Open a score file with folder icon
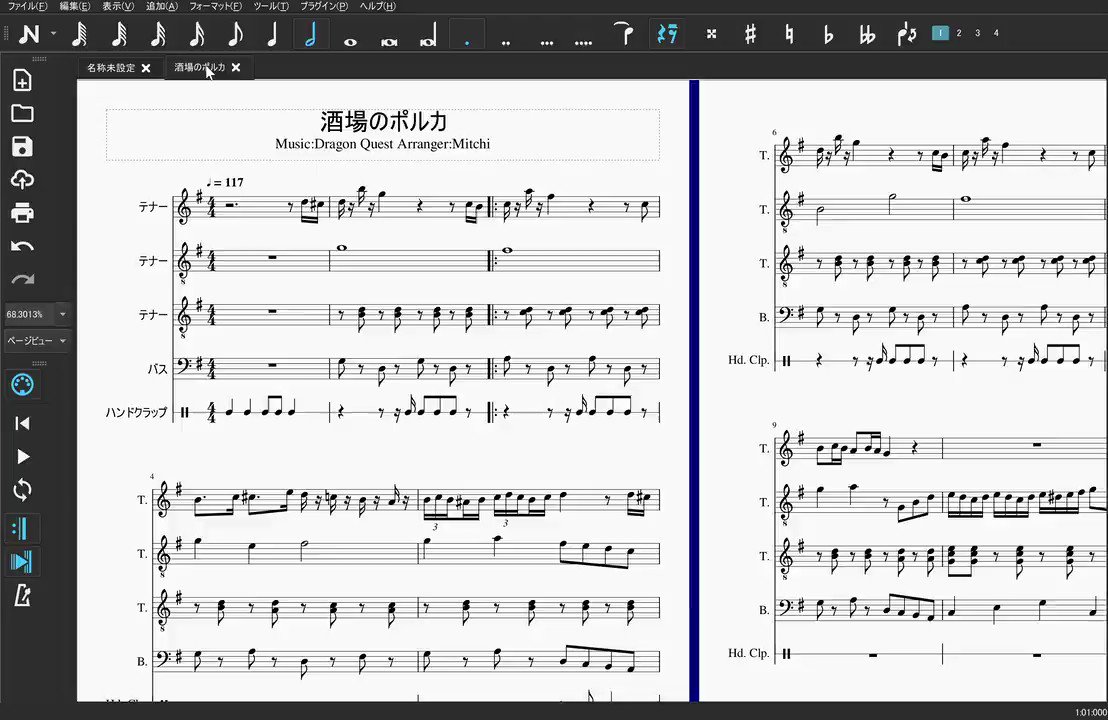The width and height of the screenshot is (1108, 720). click(x=23, y=113)
